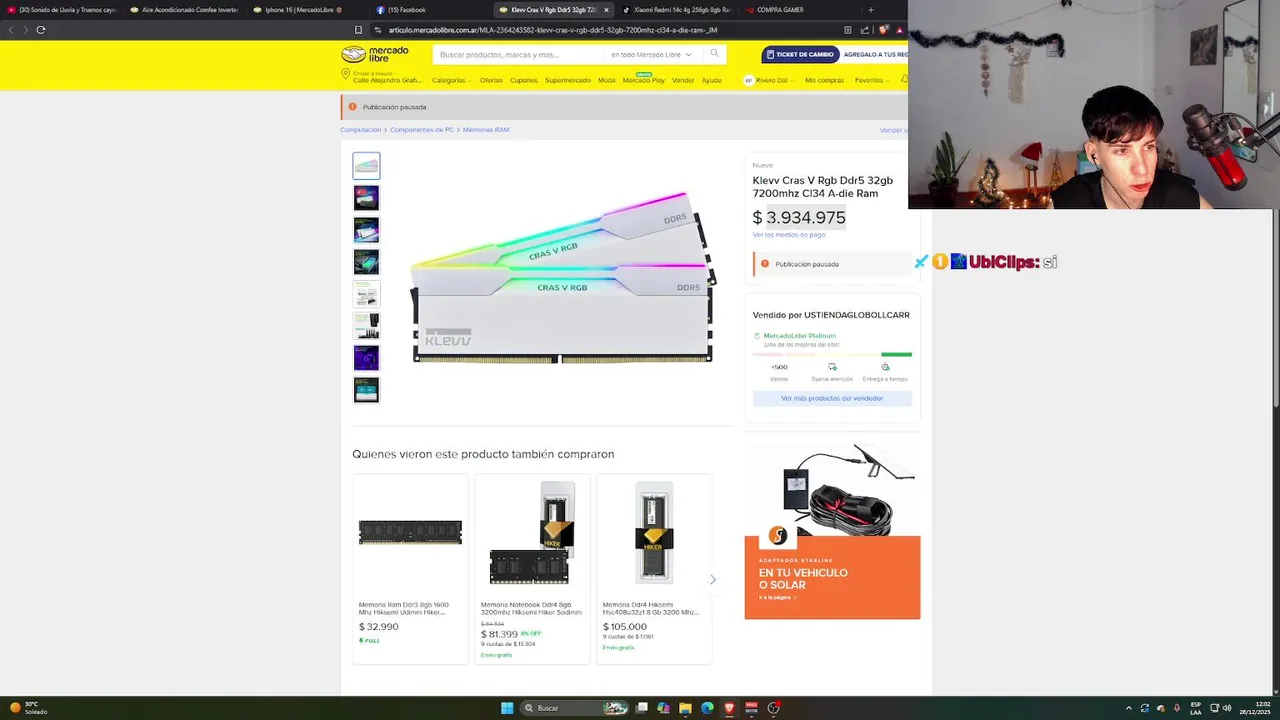Image resolution: width=1280 pixels, height=720 pixels.
Task: Click the Memorias RAM breadcrumb
Action: click(x=486, y=130)
